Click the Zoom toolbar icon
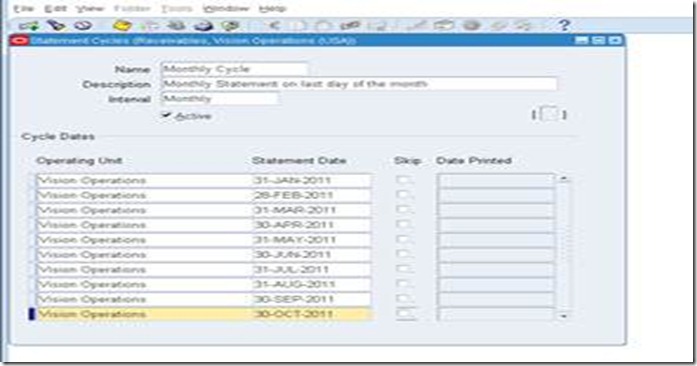 [x=443, y=25]
